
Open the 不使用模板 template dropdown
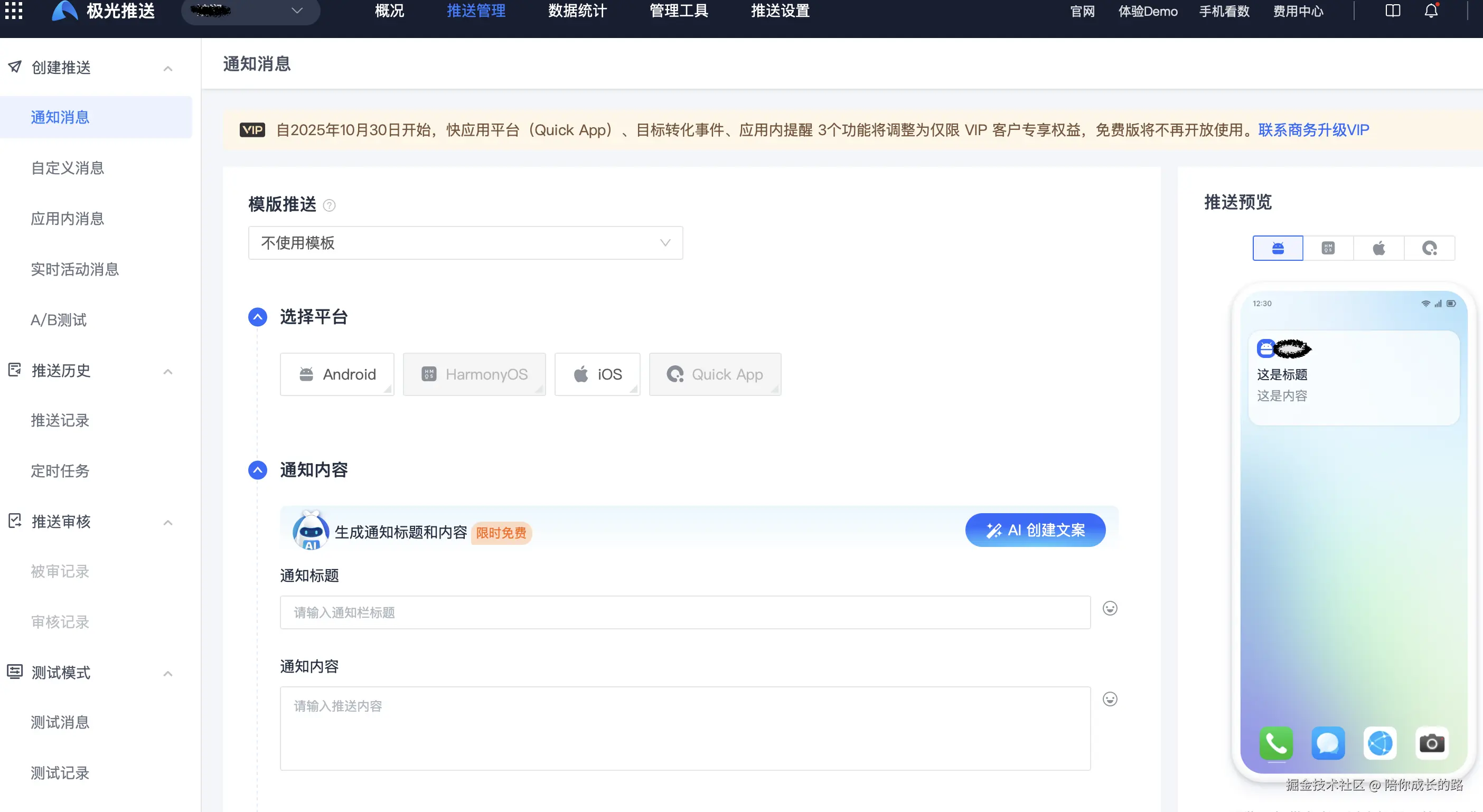pyautogui.click(x=465, y=243)
